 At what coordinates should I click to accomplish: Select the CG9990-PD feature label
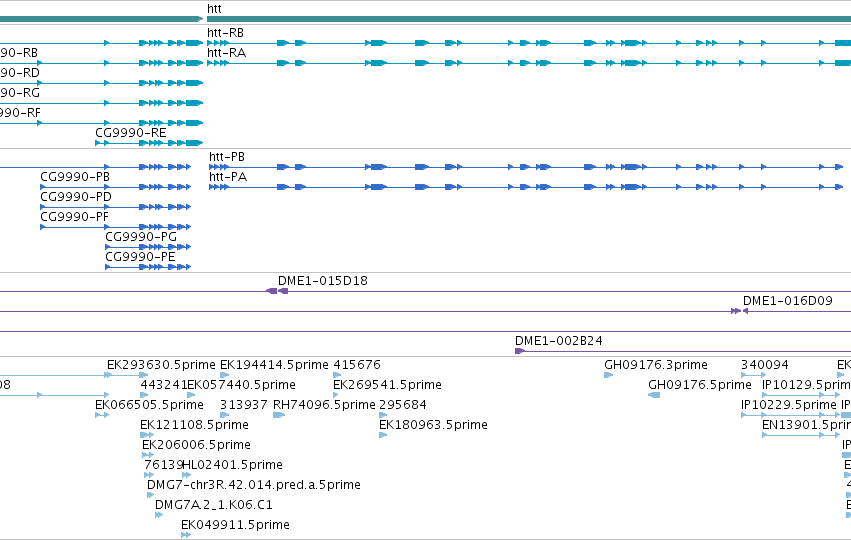click(x=76, y=197)
